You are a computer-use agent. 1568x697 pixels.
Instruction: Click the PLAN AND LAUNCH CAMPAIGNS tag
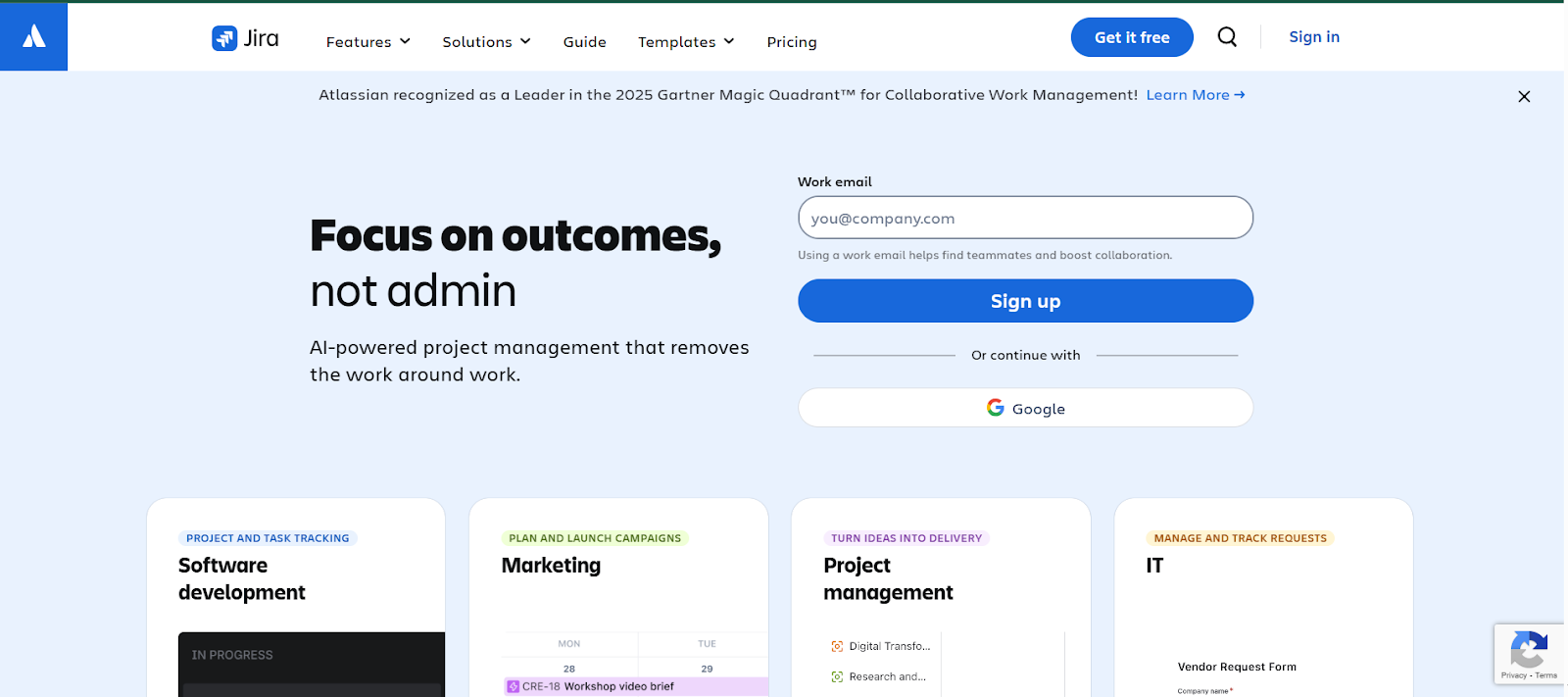click(x=595, y=538)
